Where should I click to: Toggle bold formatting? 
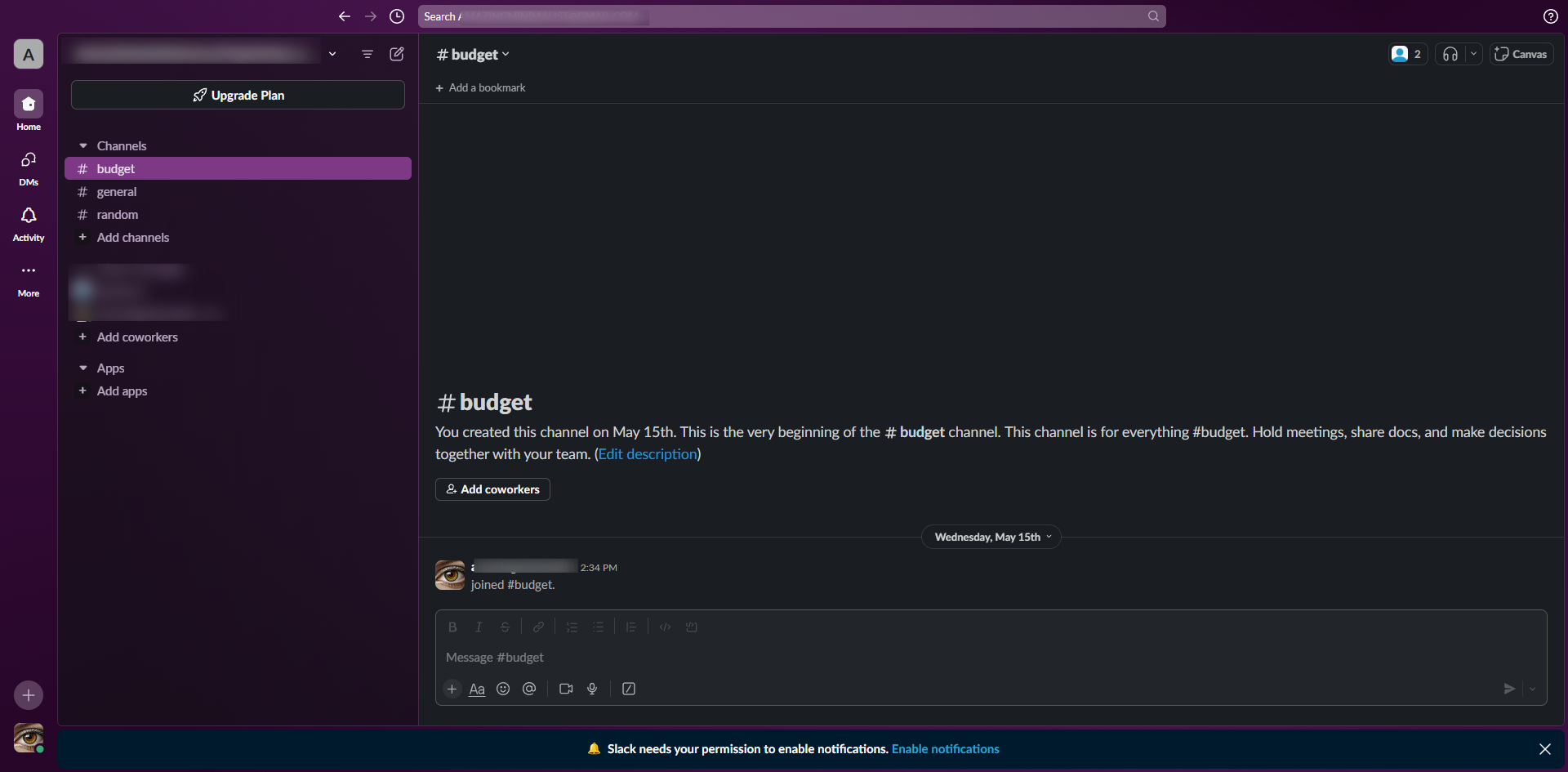[452, 627]
